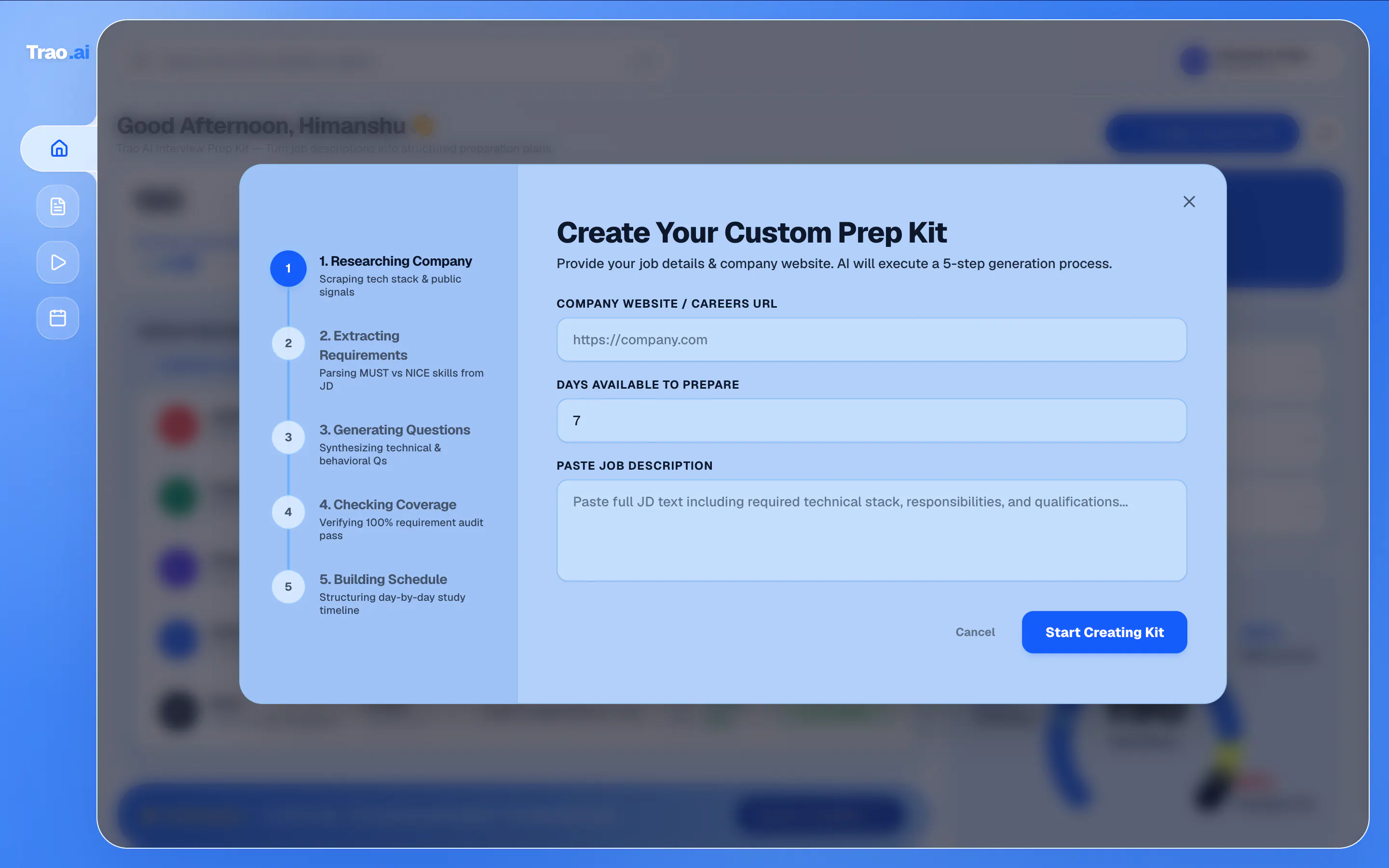The height and width of the screenshot is (868, 1389).
Task: Click the Cancel button
Action: click(x=975, y=632)
